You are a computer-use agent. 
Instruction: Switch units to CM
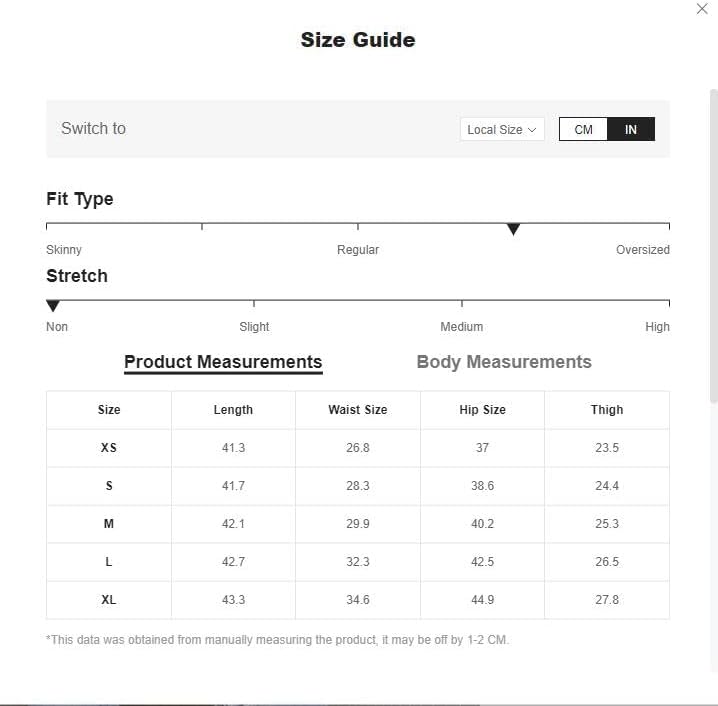[x=583, y=130]
